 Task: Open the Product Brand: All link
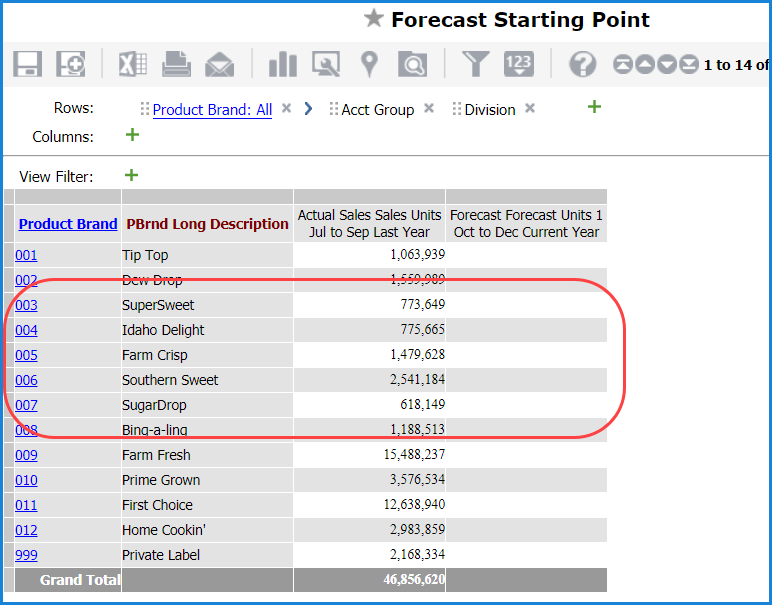point(212,110)
